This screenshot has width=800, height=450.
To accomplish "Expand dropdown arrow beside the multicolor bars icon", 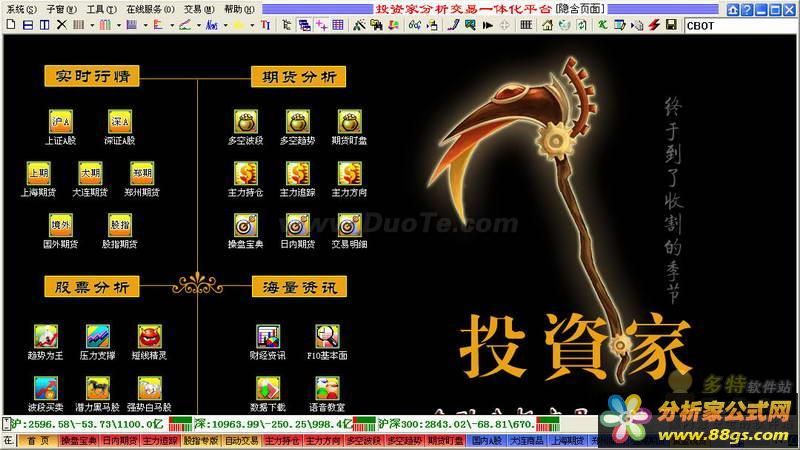I will coord(118,25).
